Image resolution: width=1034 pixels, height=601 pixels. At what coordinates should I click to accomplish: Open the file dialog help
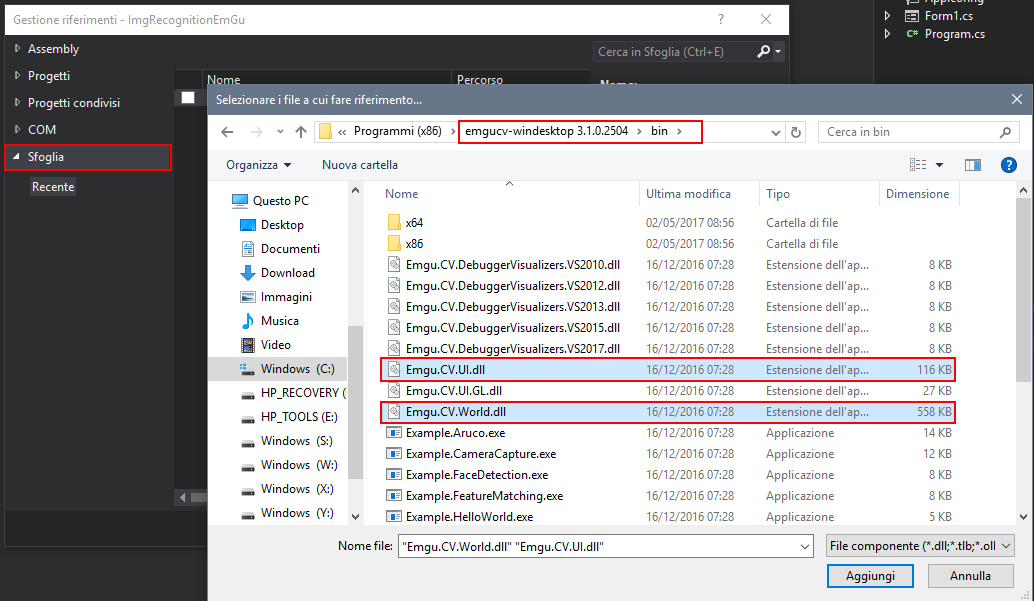(1008, 165)
